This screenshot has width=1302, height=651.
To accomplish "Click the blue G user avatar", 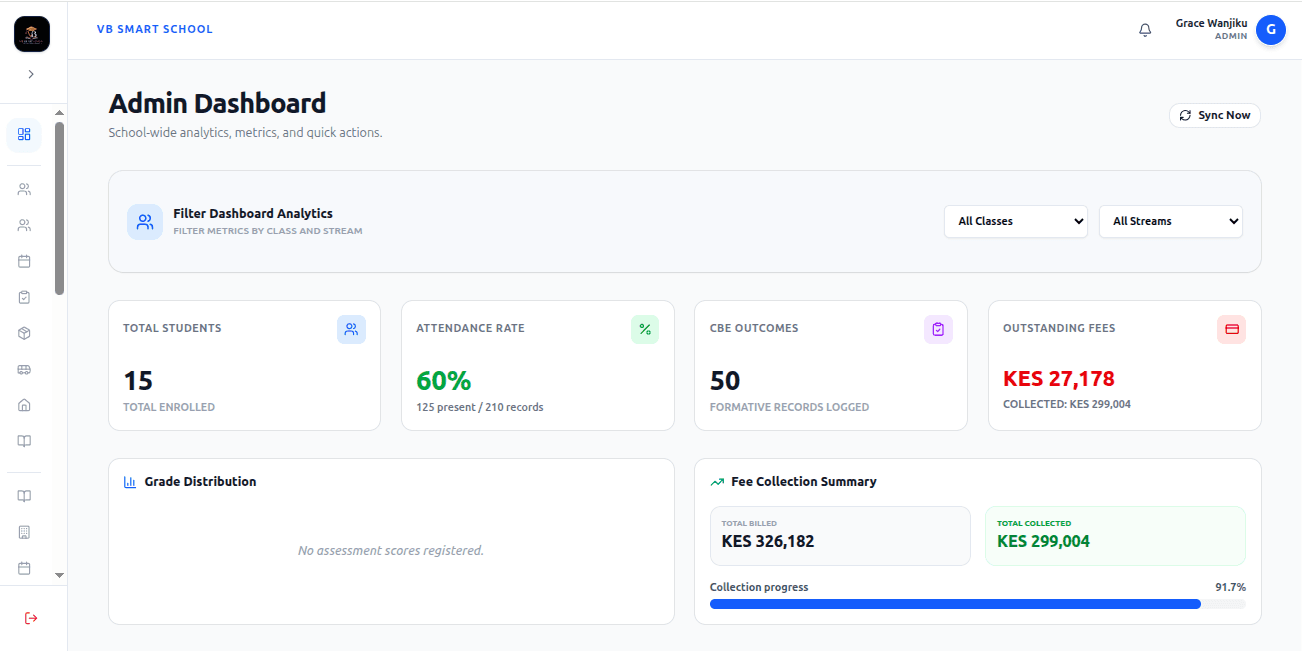I will [1270, 30].
